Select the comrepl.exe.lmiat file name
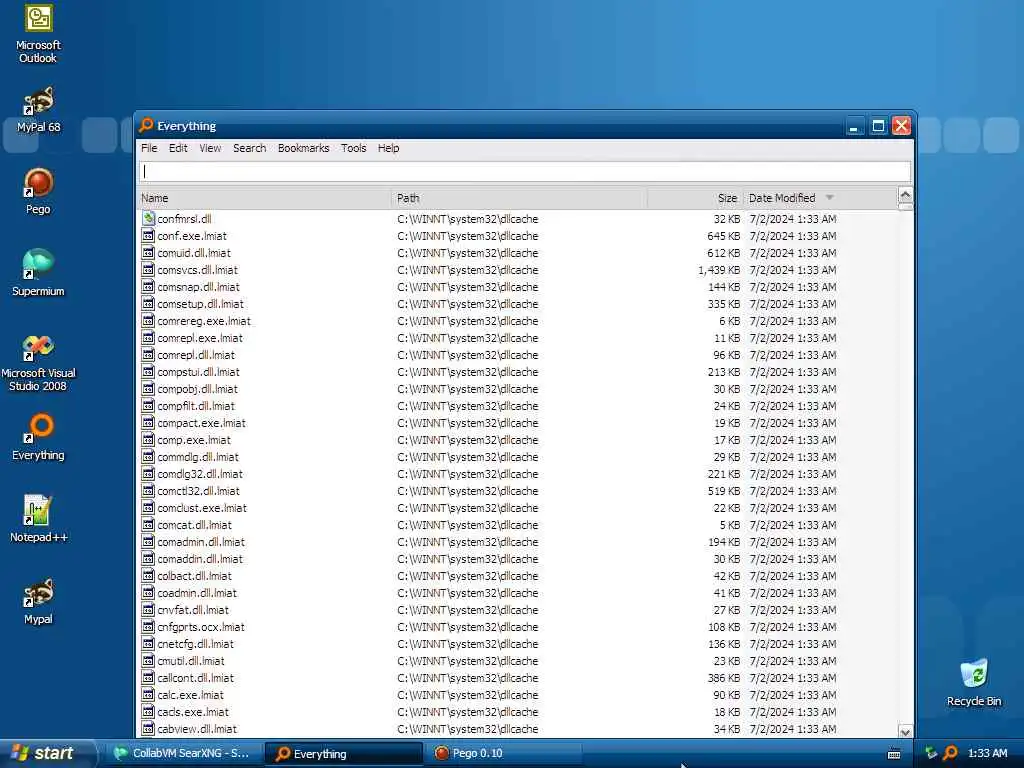Screen dimensions: 1024x768 tap(200, 338)
